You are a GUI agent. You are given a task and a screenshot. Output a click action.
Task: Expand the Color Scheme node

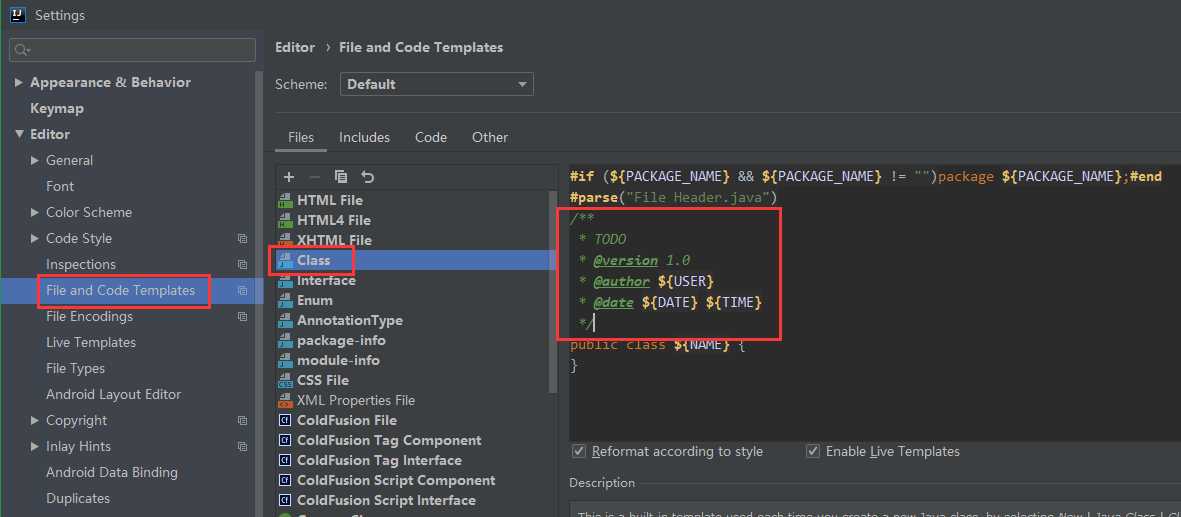35,213
